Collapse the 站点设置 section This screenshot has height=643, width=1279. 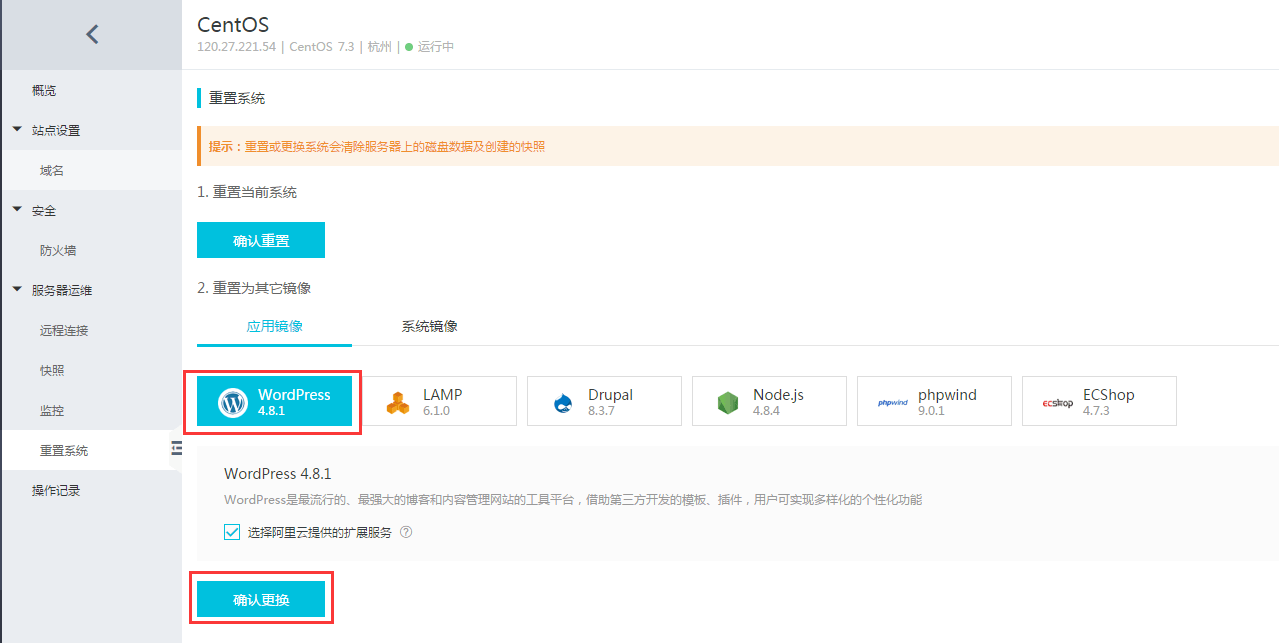pyautogui.click(x=17, y=130)
